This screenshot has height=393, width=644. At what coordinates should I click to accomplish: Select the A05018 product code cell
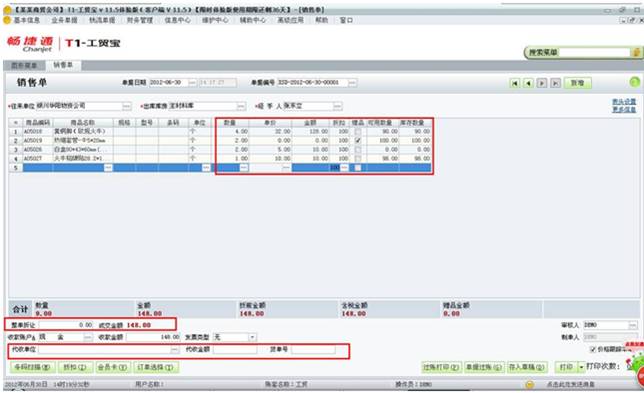[x=37, y=131]
